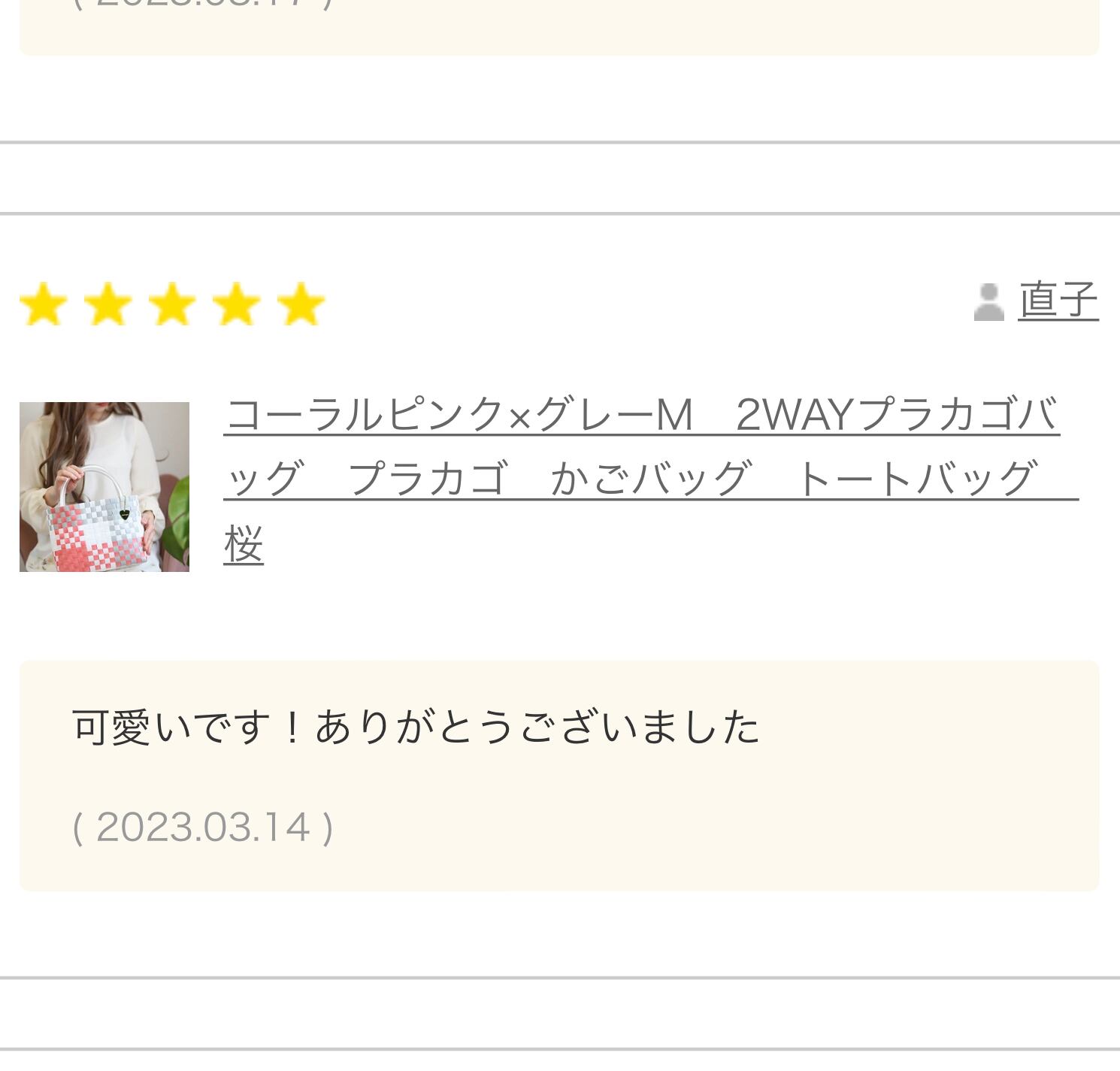
Task: Click the review text 可愛いです！ありがとうございました
Action: [x=416, y=728]
